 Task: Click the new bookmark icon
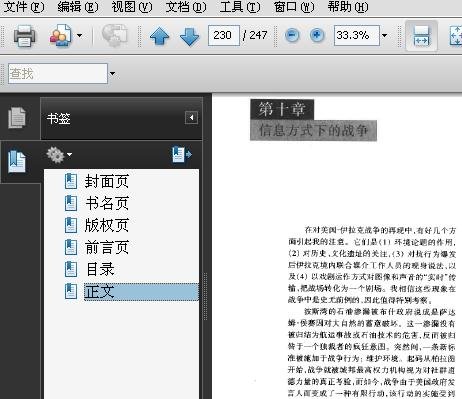tap(182, 155)
